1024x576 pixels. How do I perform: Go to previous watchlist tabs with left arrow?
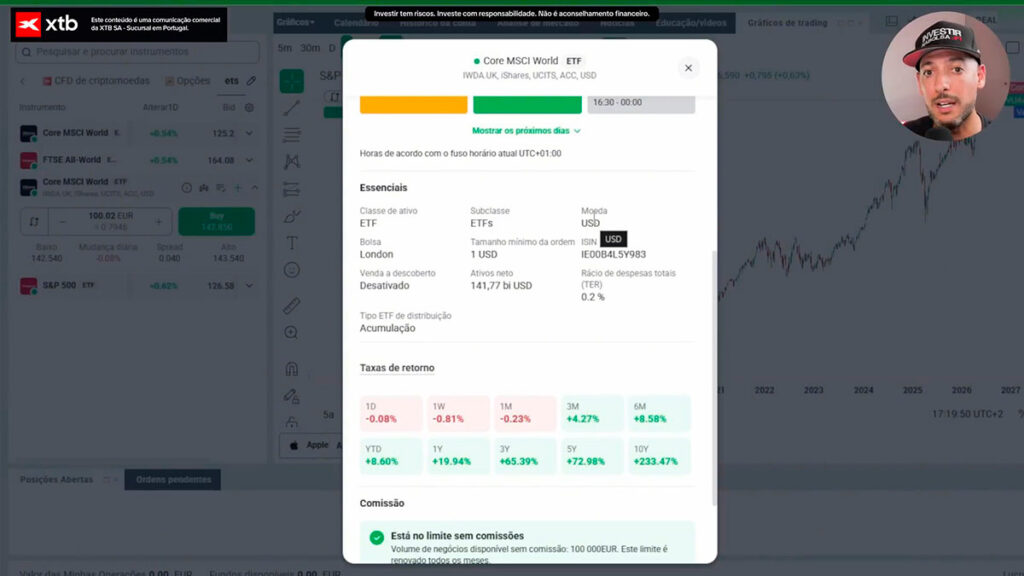(x=23, y=82)
